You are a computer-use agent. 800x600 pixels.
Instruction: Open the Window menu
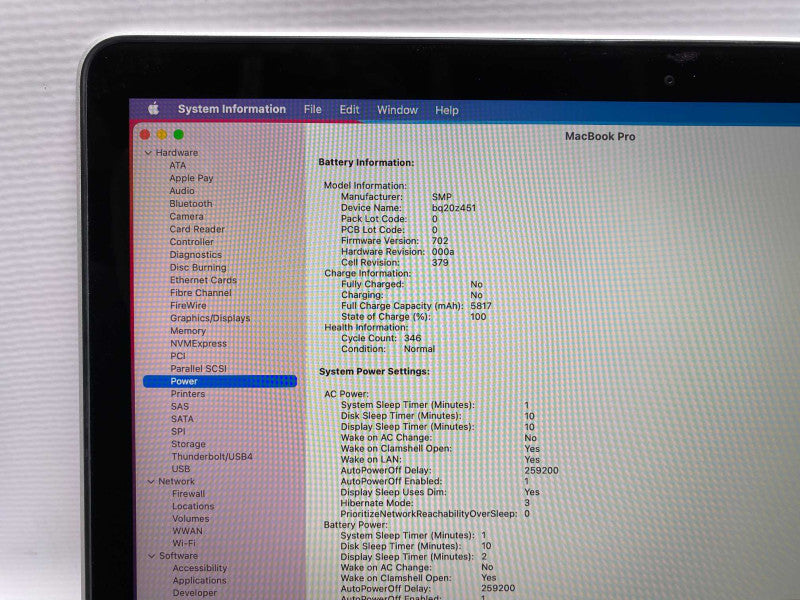tap(397, 110)
